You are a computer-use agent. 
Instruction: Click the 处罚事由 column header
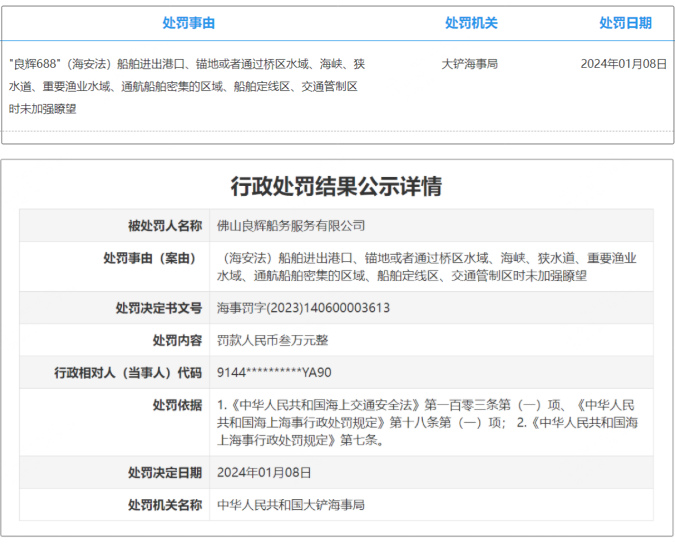pos(189,23)
